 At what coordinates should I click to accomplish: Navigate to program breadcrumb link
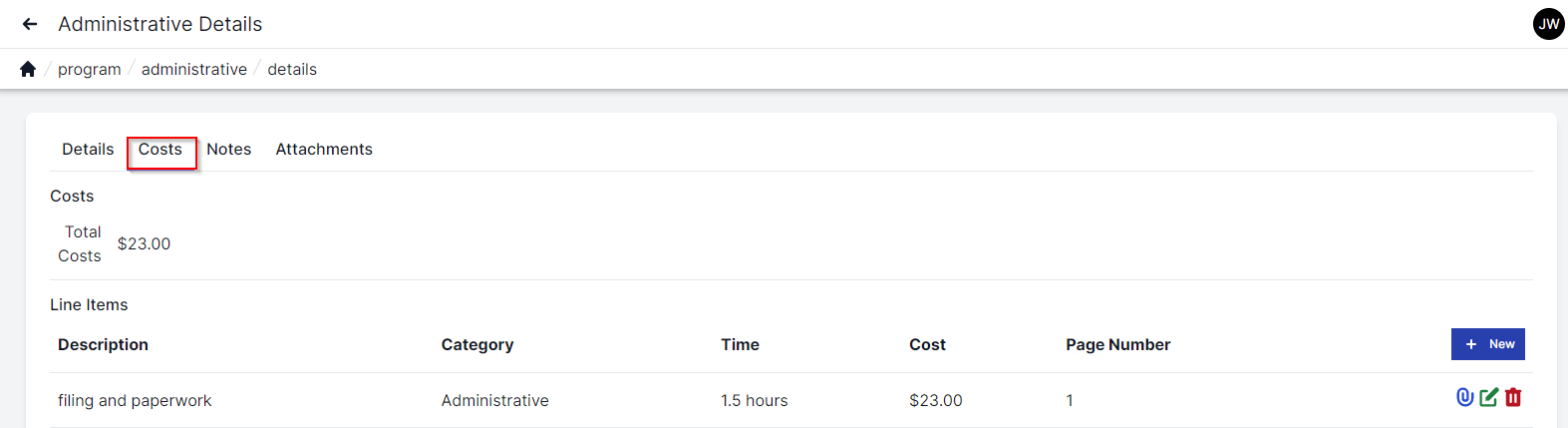coord(90,69)
